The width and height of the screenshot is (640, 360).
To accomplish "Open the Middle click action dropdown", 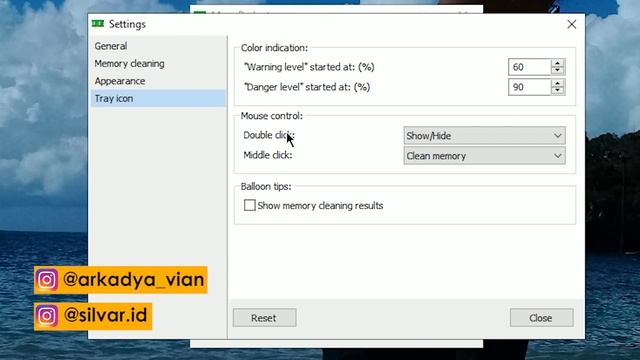I will point(484,156).
